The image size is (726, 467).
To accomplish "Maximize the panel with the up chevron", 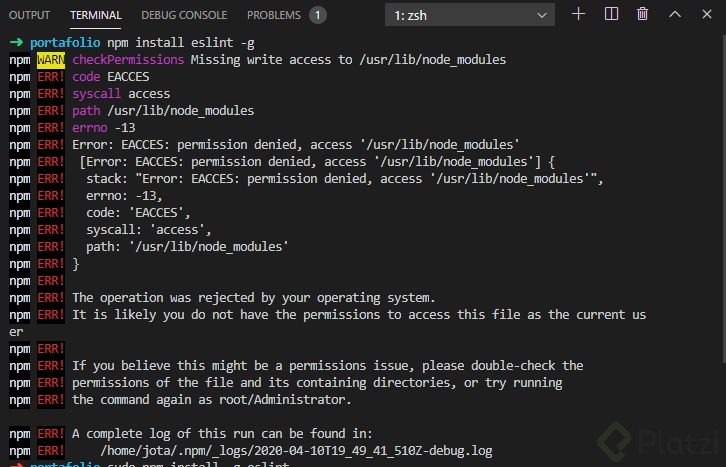I will point(674,15).
